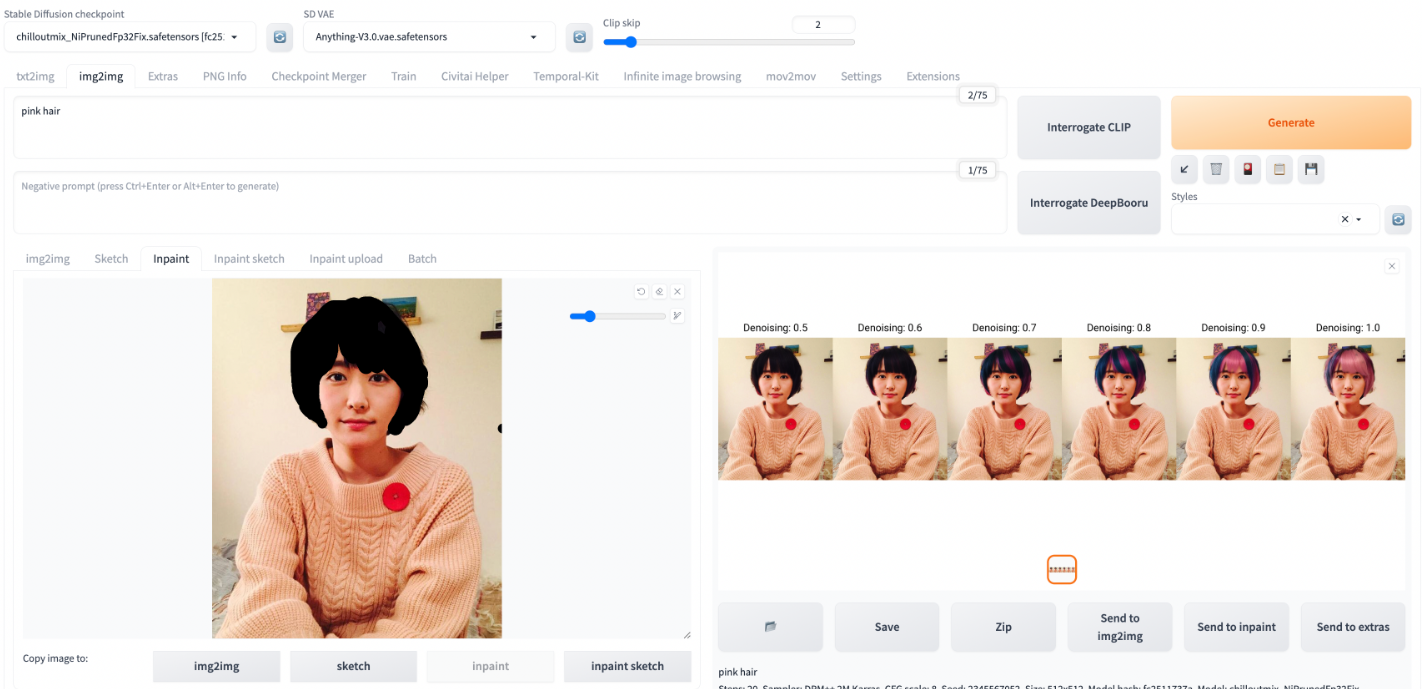Close the output gallery preview

tap(1391, 266)
